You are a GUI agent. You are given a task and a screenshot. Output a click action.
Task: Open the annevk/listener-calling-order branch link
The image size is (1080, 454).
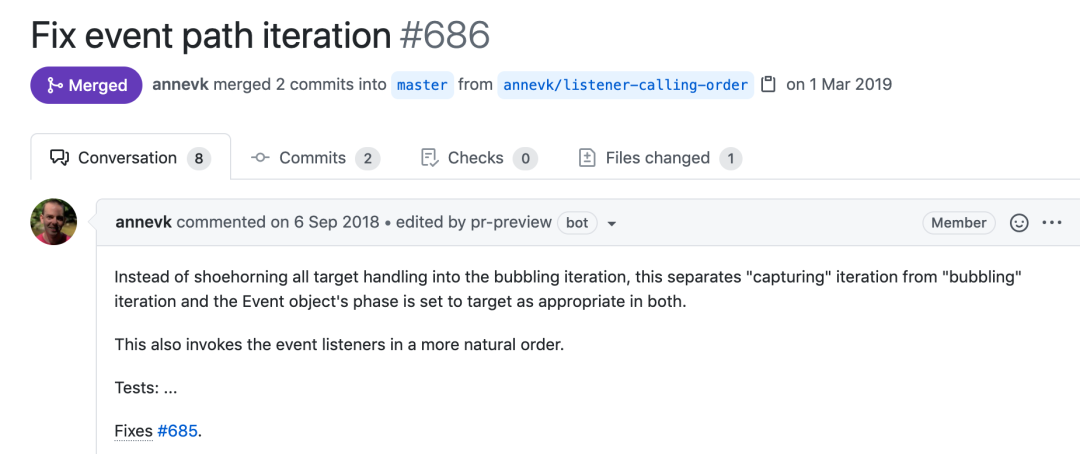(625, 85)
